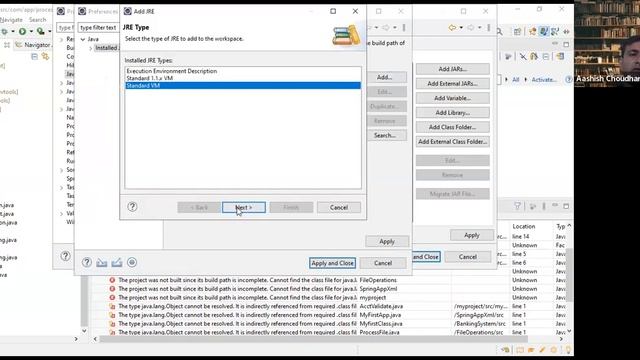Toggle Link with Editor in Navigator
Viewport: 640px width, 360px height.
click(45, 57)
